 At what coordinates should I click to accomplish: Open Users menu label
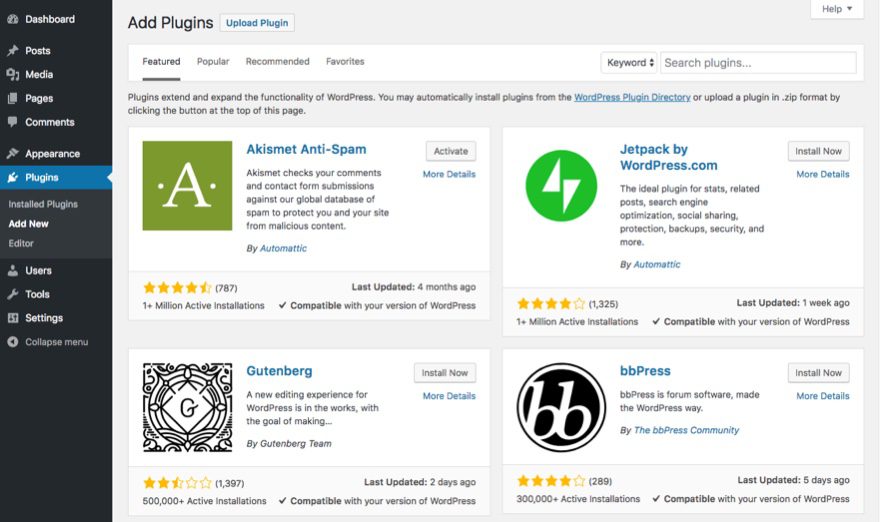click(38, 271)
